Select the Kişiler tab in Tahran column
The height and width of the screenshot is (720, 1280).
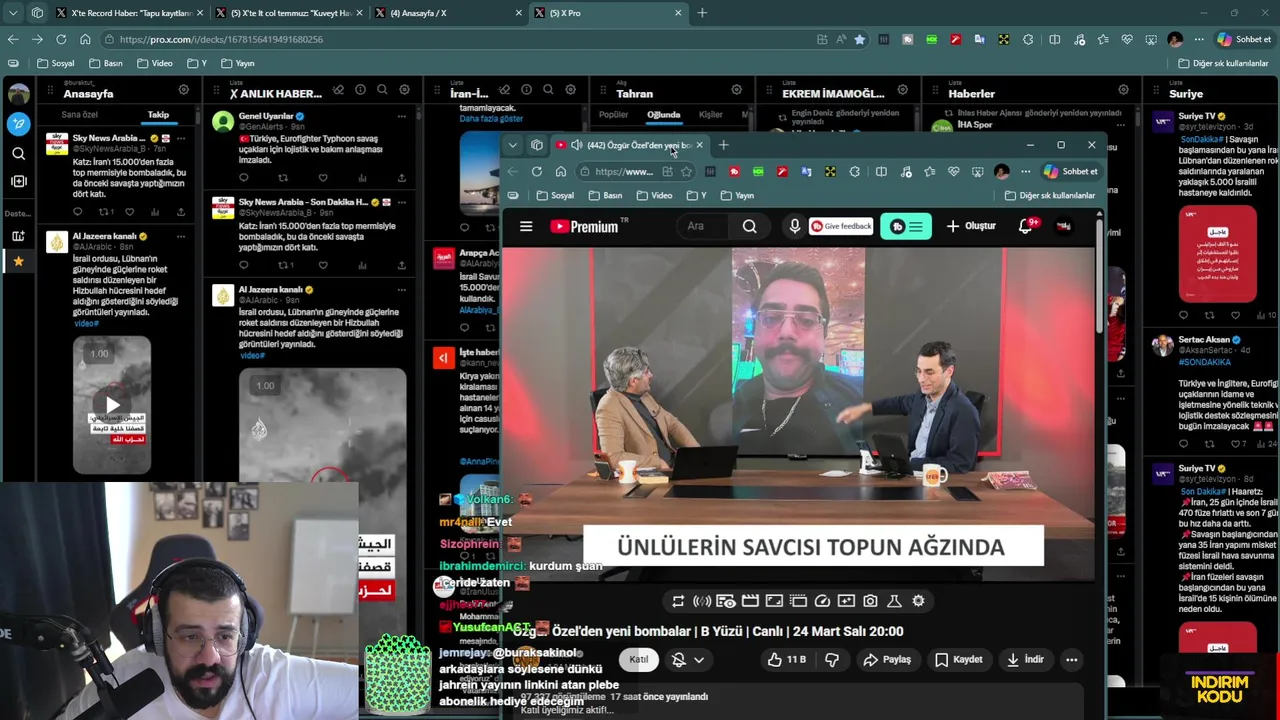point(710,115)
